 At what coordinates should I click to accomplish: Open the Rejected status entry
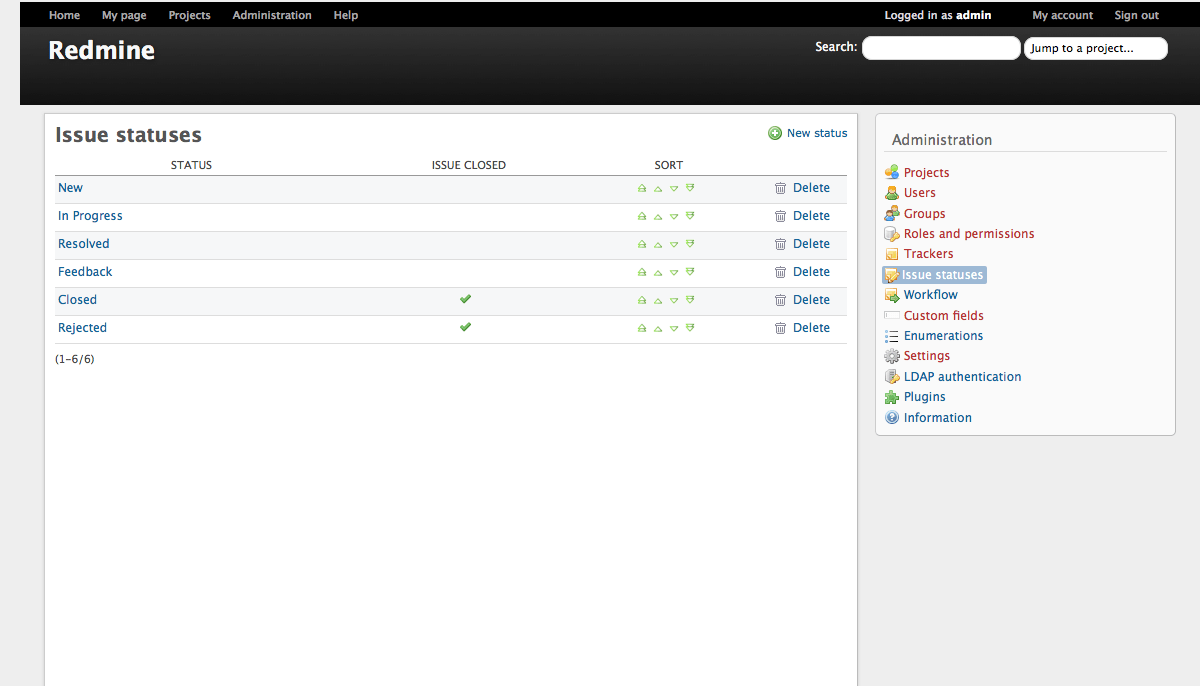pos(82,328)
